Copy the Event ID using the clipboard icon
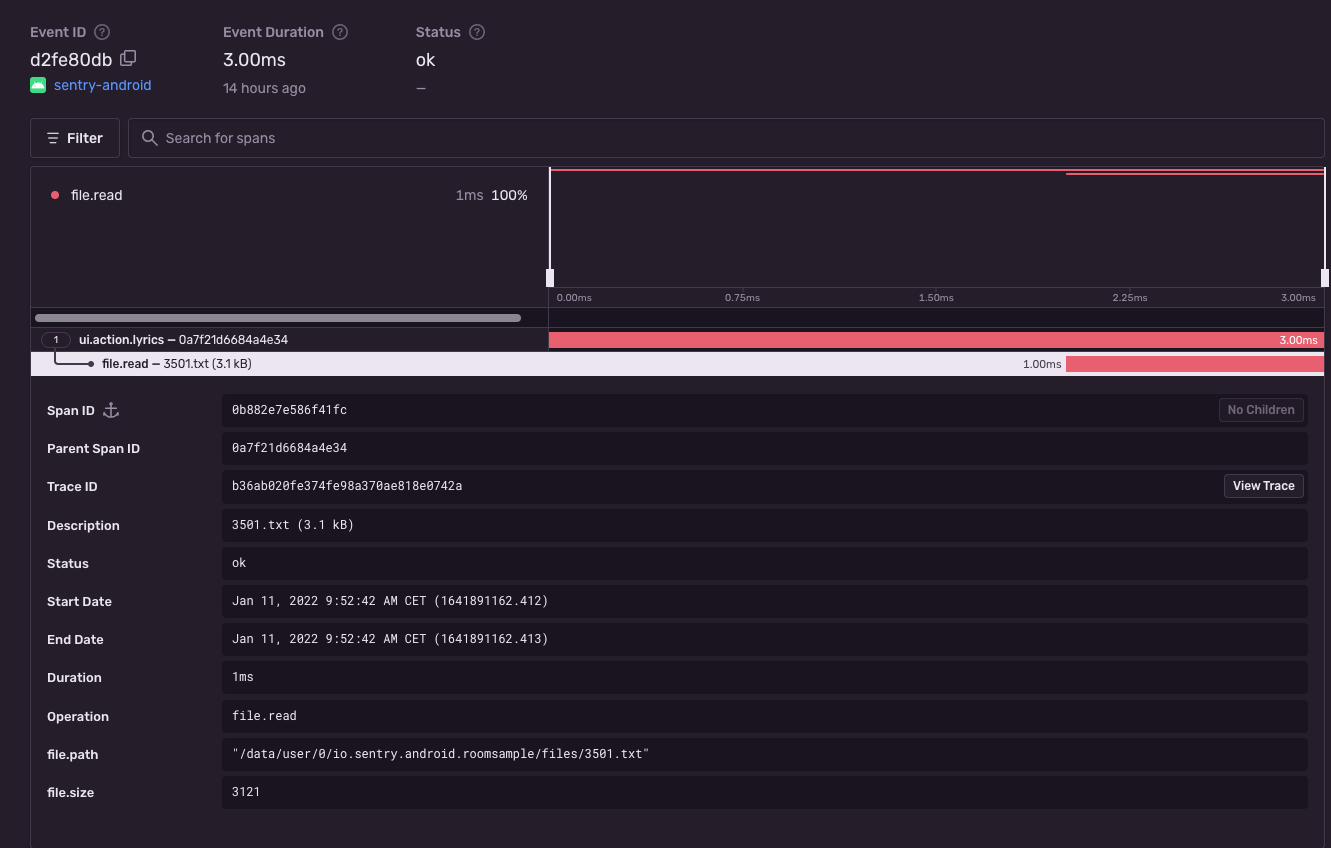This screenshot has height=848, width=1331. pos(127,59)
